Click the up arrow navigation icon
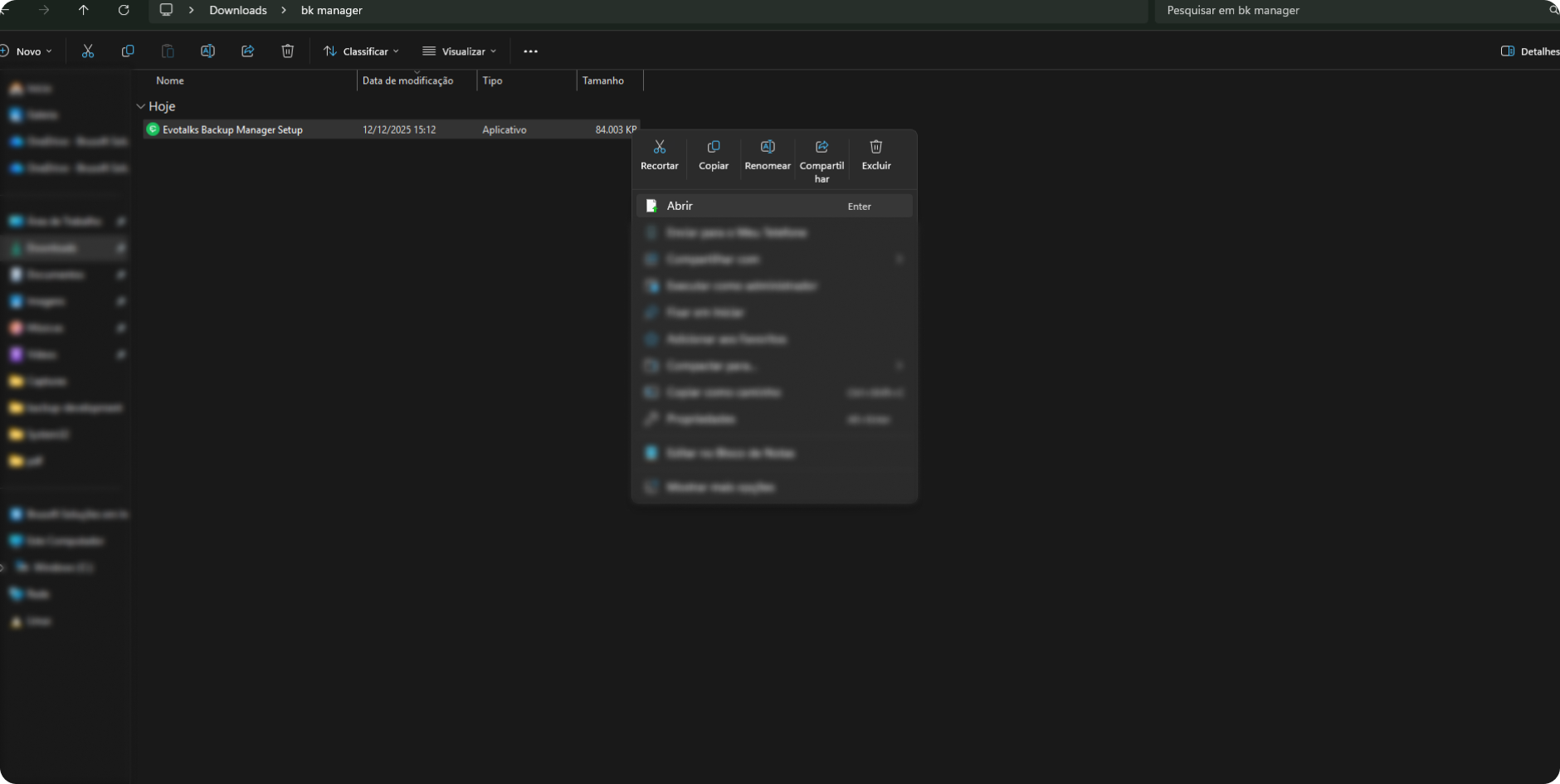1560x784 pixels. [x=84, y=10]
